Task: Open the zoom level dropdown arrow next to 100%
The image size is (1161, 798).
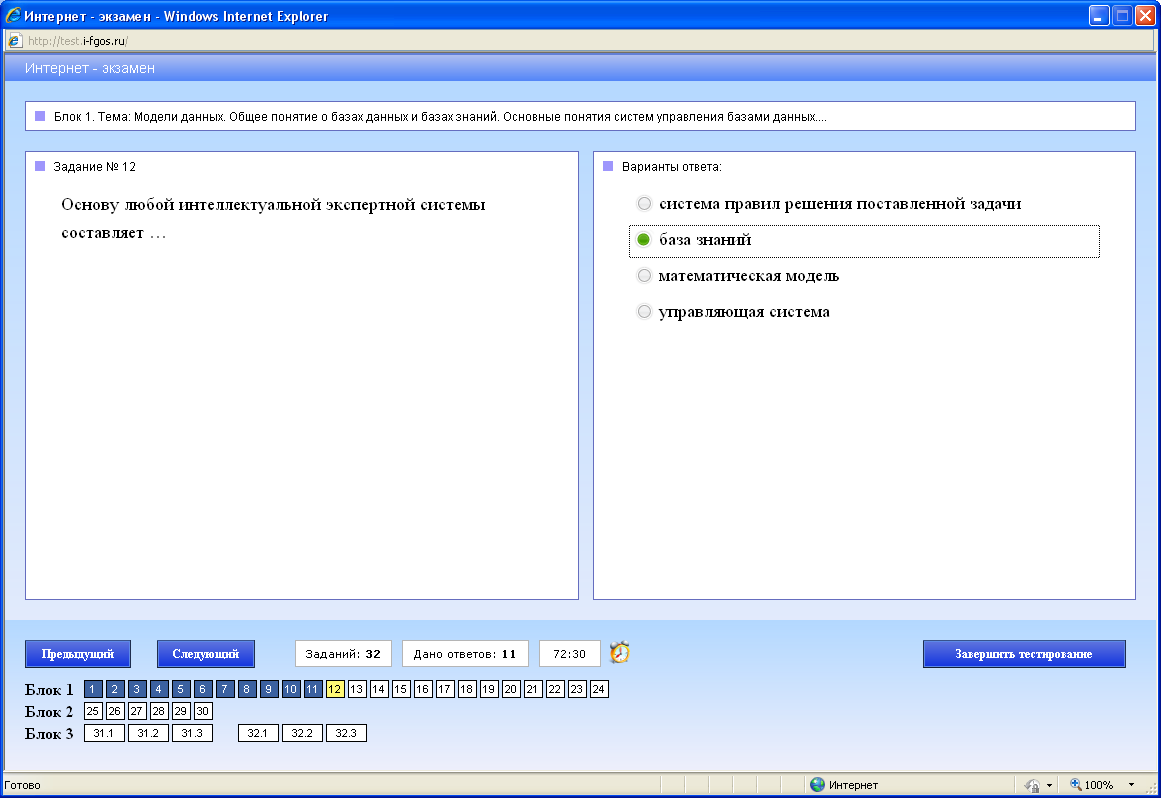Action: [x=1131, y=785]
